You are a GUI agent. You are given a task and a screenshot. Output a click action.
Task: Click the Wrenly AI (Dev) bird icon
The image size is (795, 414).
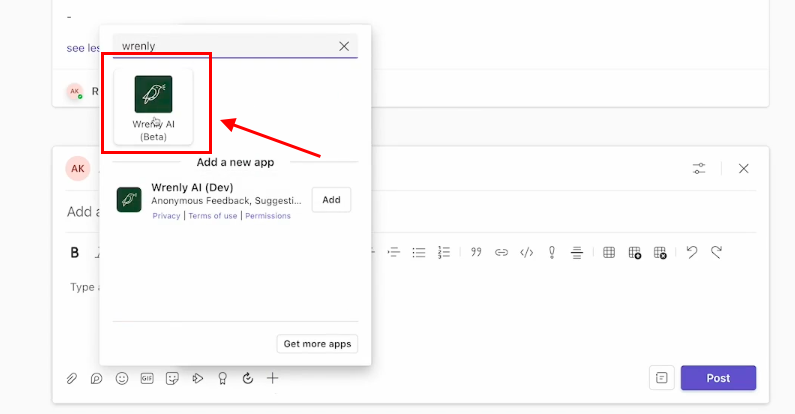click(129, 199)
